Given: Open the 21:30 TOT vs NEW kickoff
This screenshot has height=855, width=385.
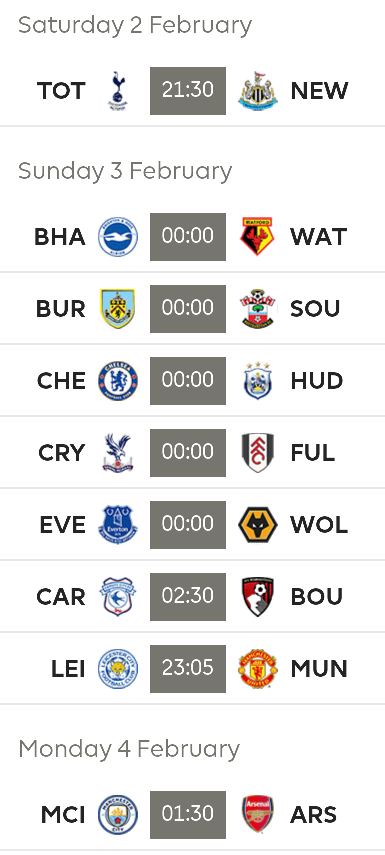Looking at the screenshot, I should (188, 91).
